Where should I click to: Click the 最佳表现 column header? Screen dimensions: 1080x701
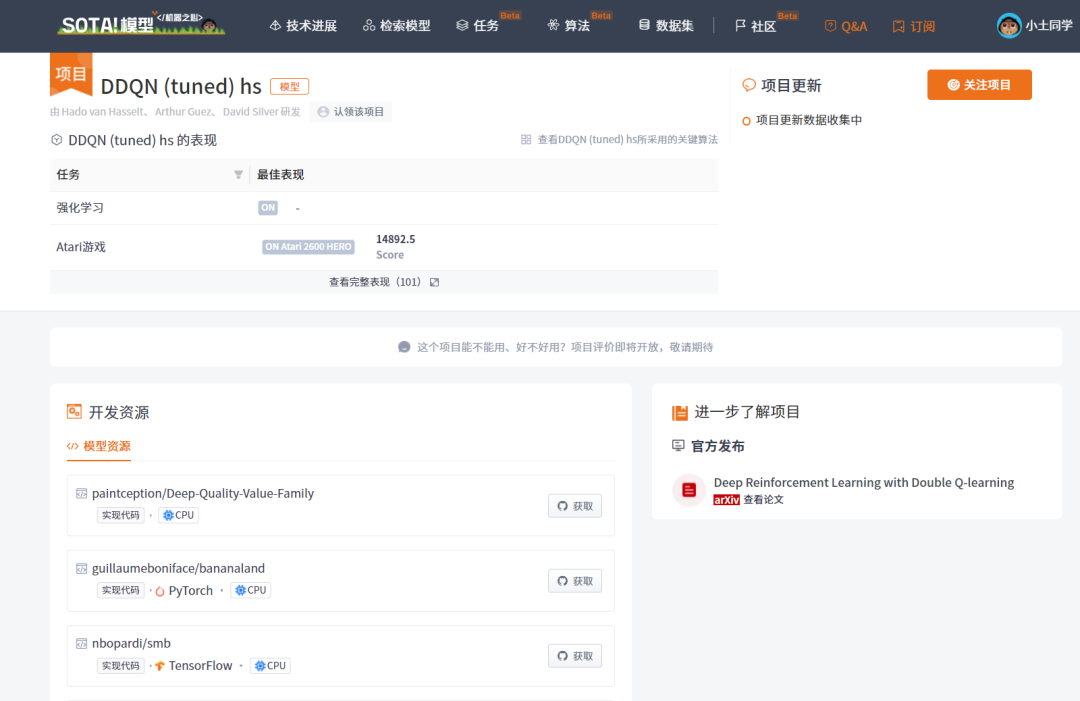click(280, 175)
